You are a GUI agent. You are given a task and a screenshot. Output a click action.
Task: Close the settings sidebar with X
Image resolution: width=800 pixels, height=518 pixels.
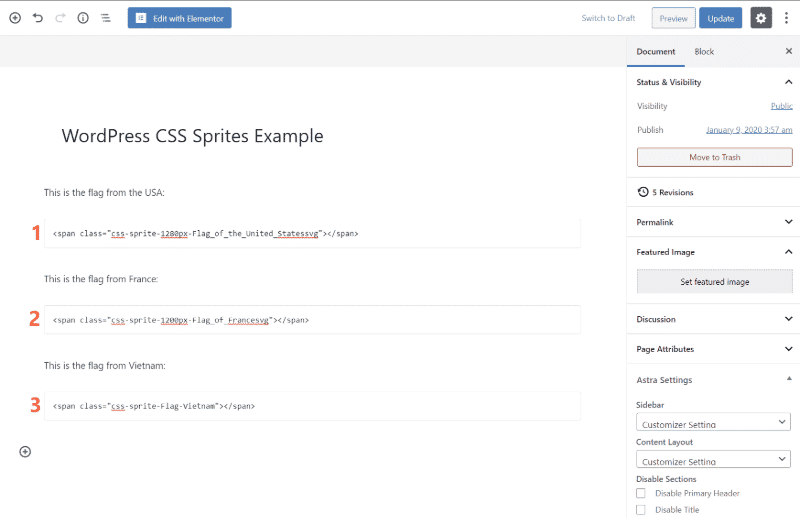(788, 52)
